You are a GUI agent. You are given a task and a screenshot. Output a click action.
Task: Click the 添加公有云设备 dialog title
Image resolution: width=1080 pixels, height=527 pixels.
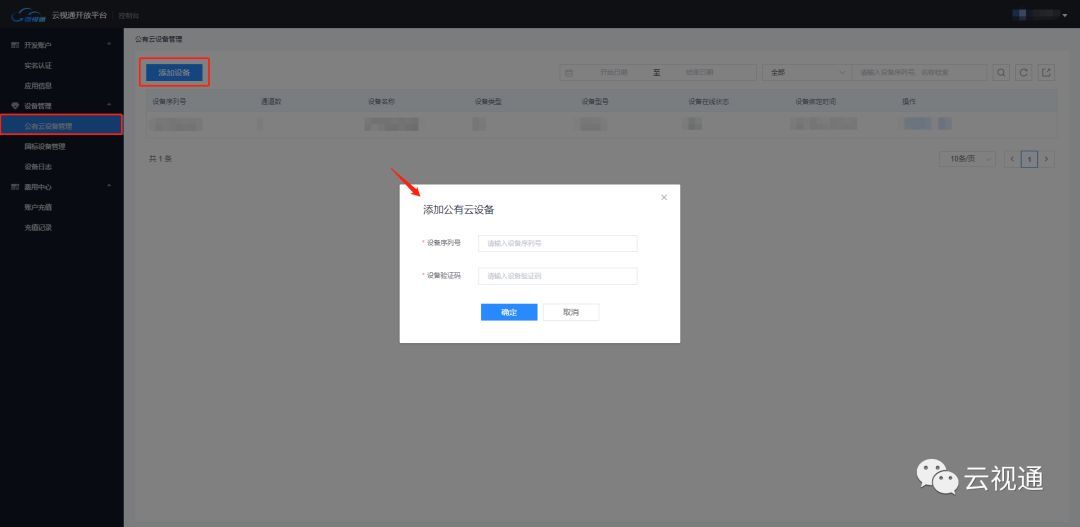(x=459, y=210)
